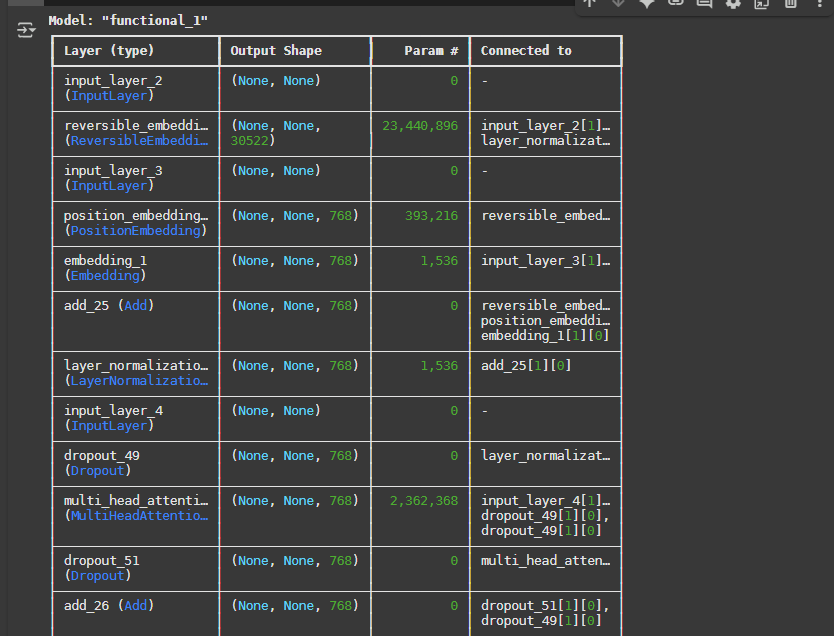Click output shape (None, None) of input_layer_2
This screenshot has width=834, height=636.
click(x=276, y=81)
